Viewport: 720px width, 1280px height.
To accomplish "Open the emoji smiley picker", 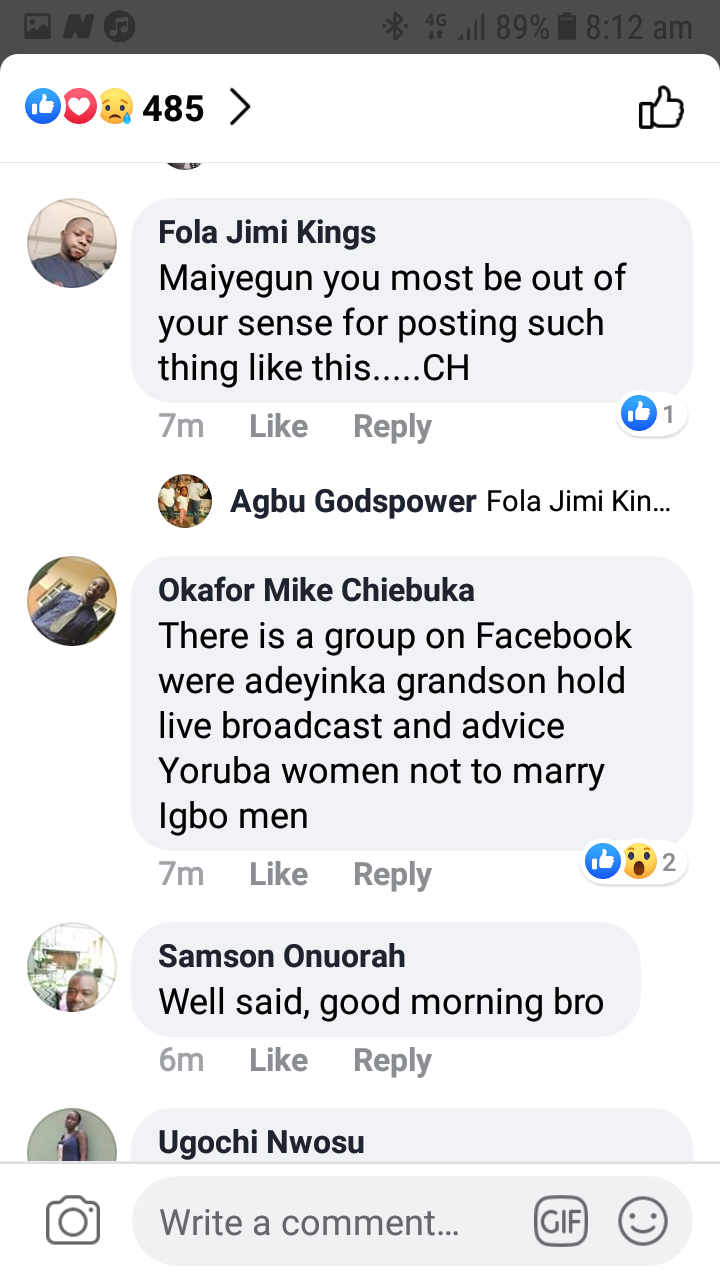I will (x=643, y=1221).
